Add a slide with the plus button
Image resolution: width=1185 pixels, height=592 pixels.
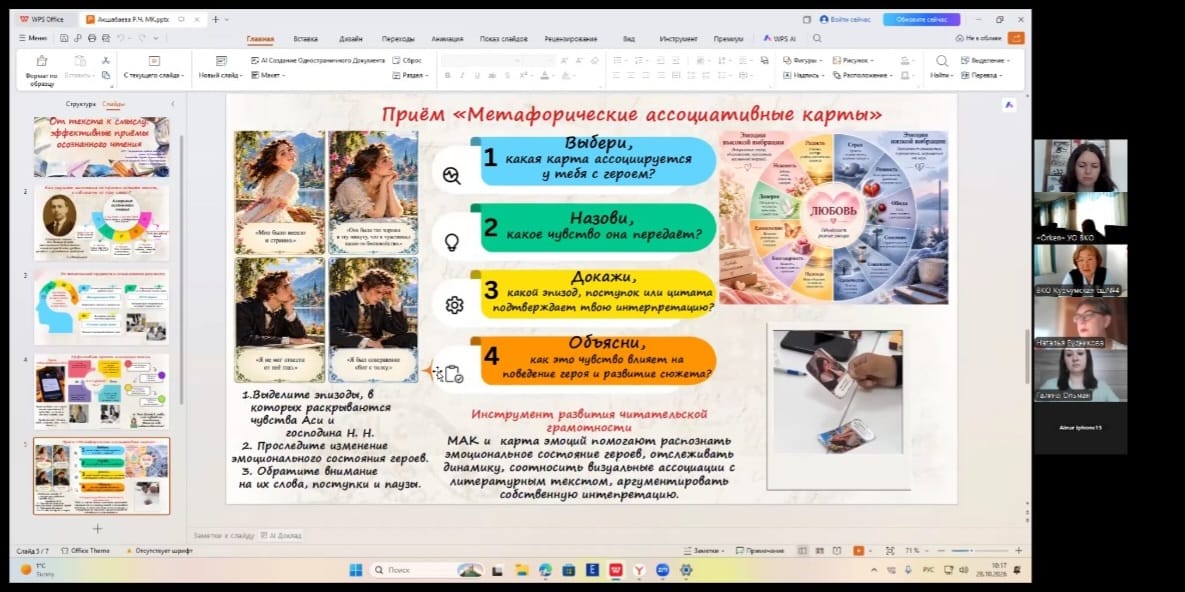click(x=97, y=528)
